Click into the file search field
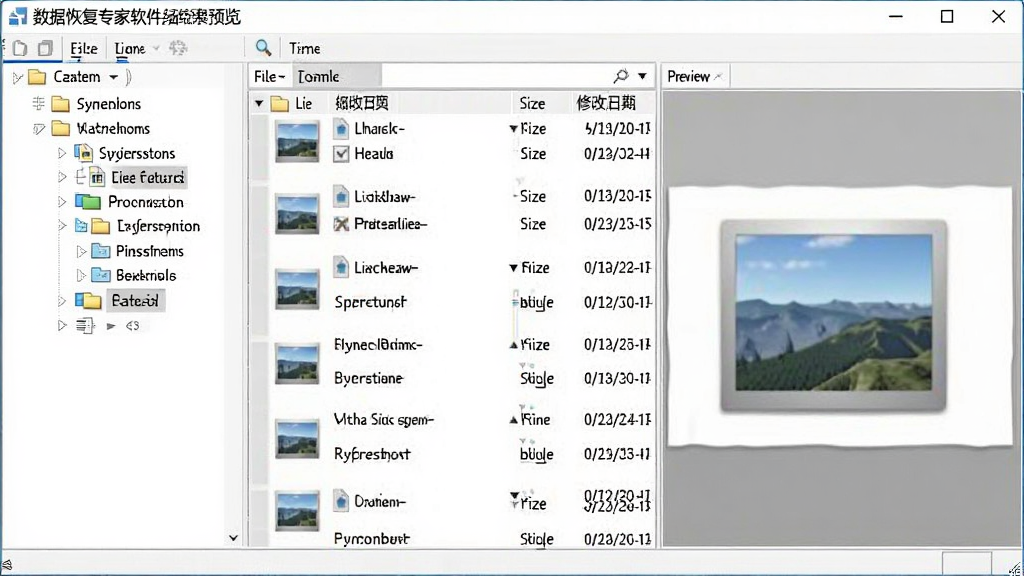1024x576 pixels. pyautogui.click(x=496, y=76)
